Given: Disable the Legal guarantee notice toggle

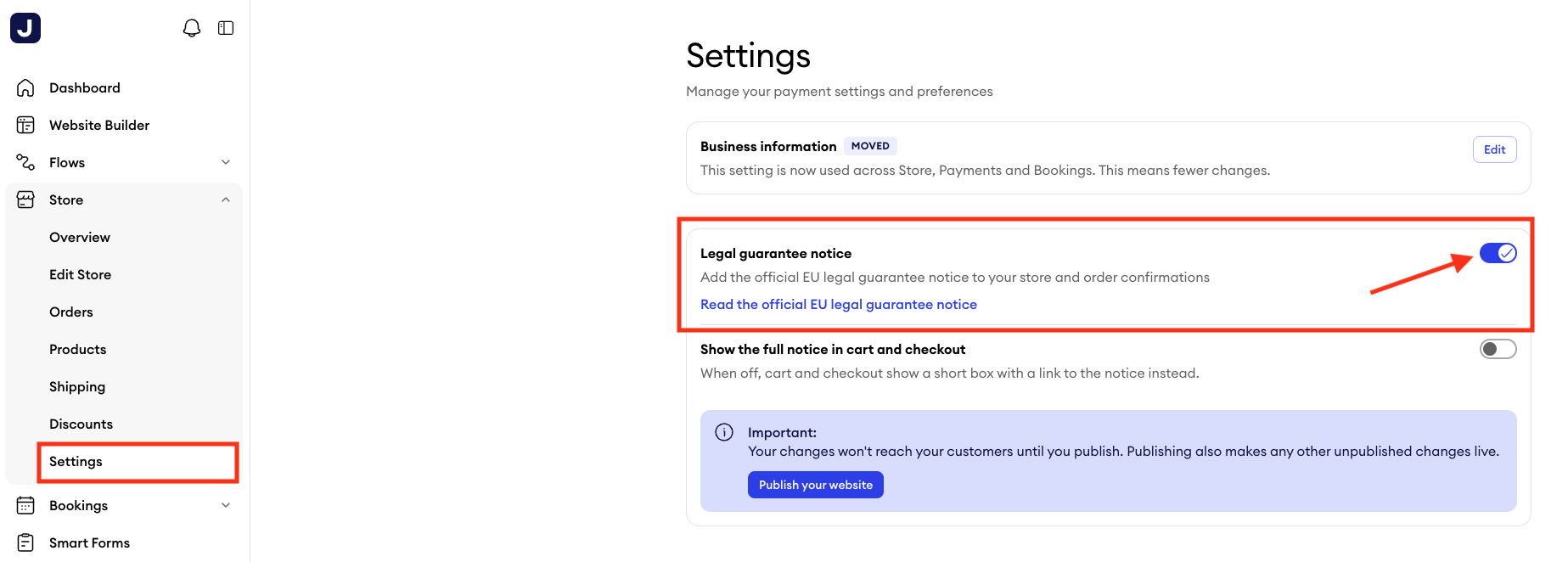Looking at the screenshot, I should pos(1498,253).
